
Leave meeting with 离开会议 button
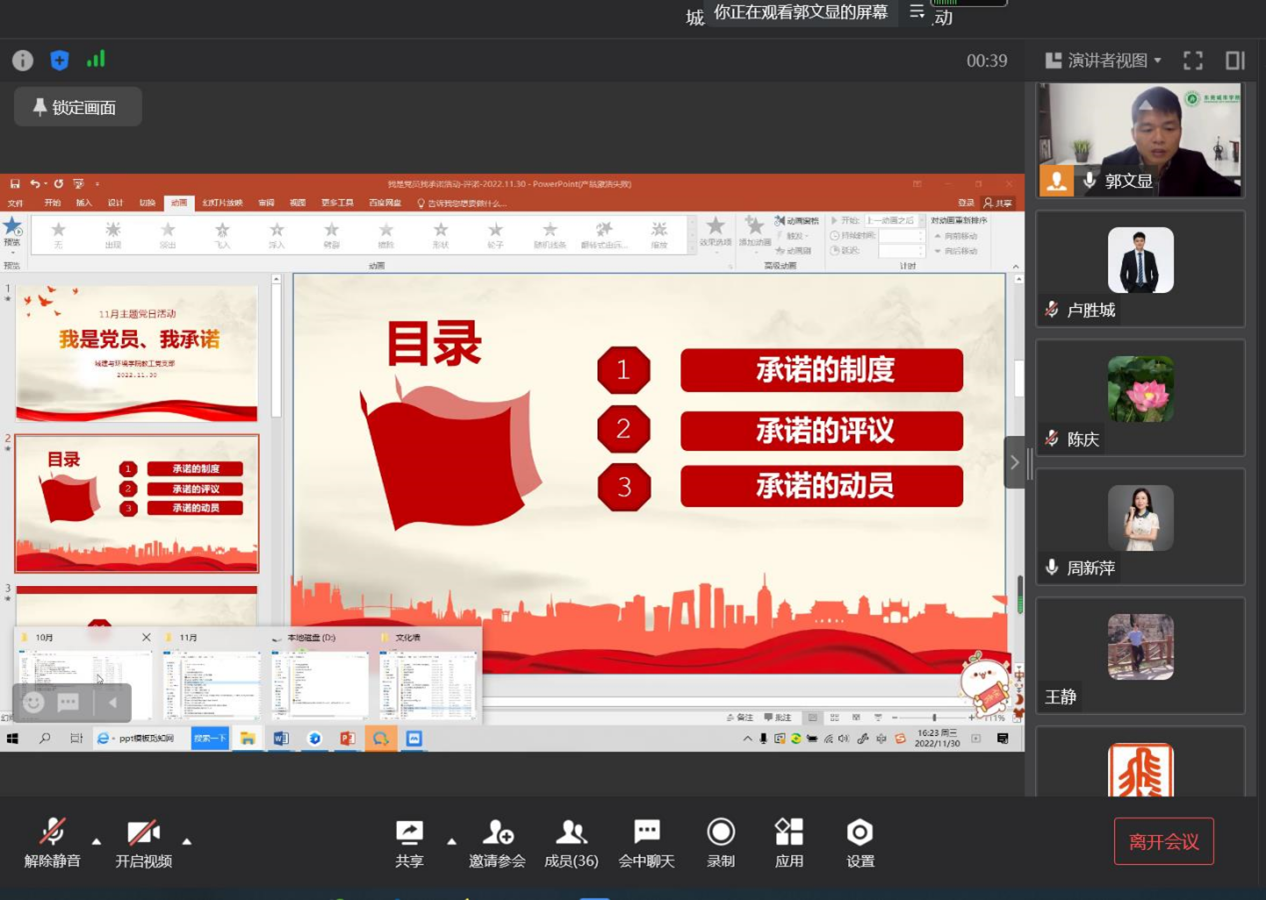(1164, 841)
